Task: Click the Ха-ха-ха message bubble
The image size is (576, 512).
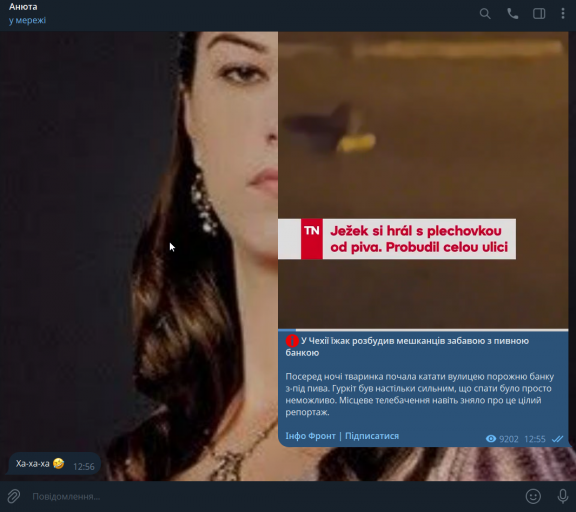Action: coord(54,464)
